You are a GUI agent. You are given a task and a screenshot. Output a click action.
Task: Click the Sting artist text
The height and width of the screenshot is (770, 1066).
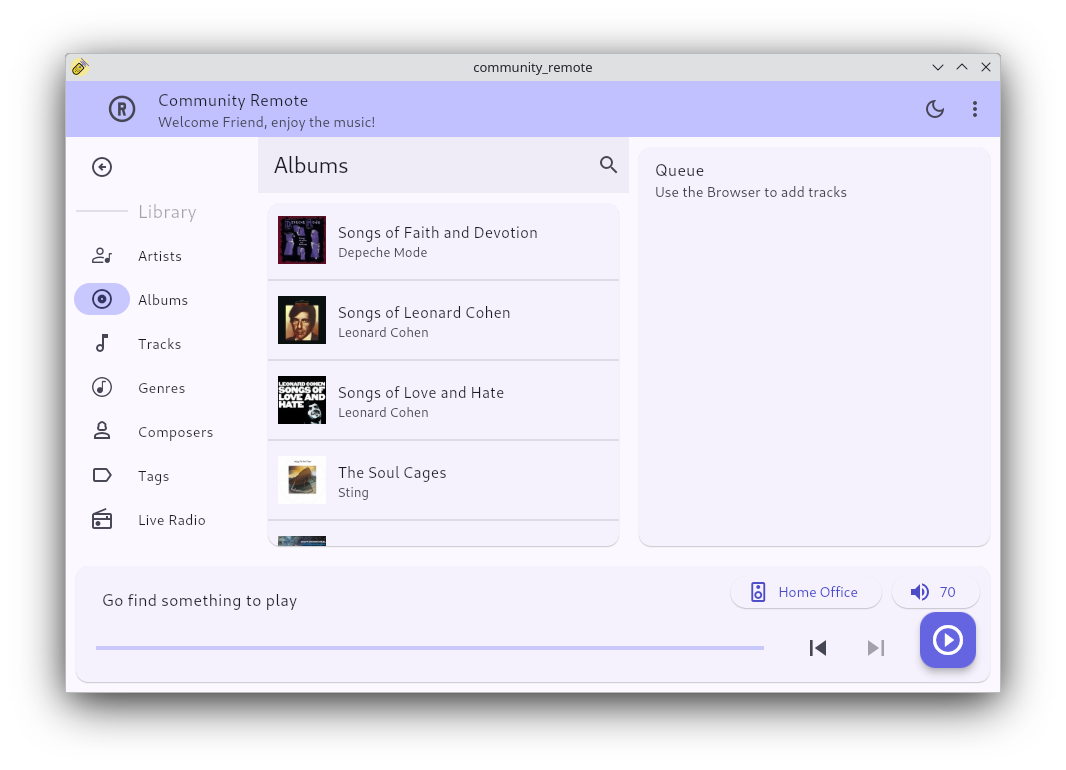tap(354, 492)
